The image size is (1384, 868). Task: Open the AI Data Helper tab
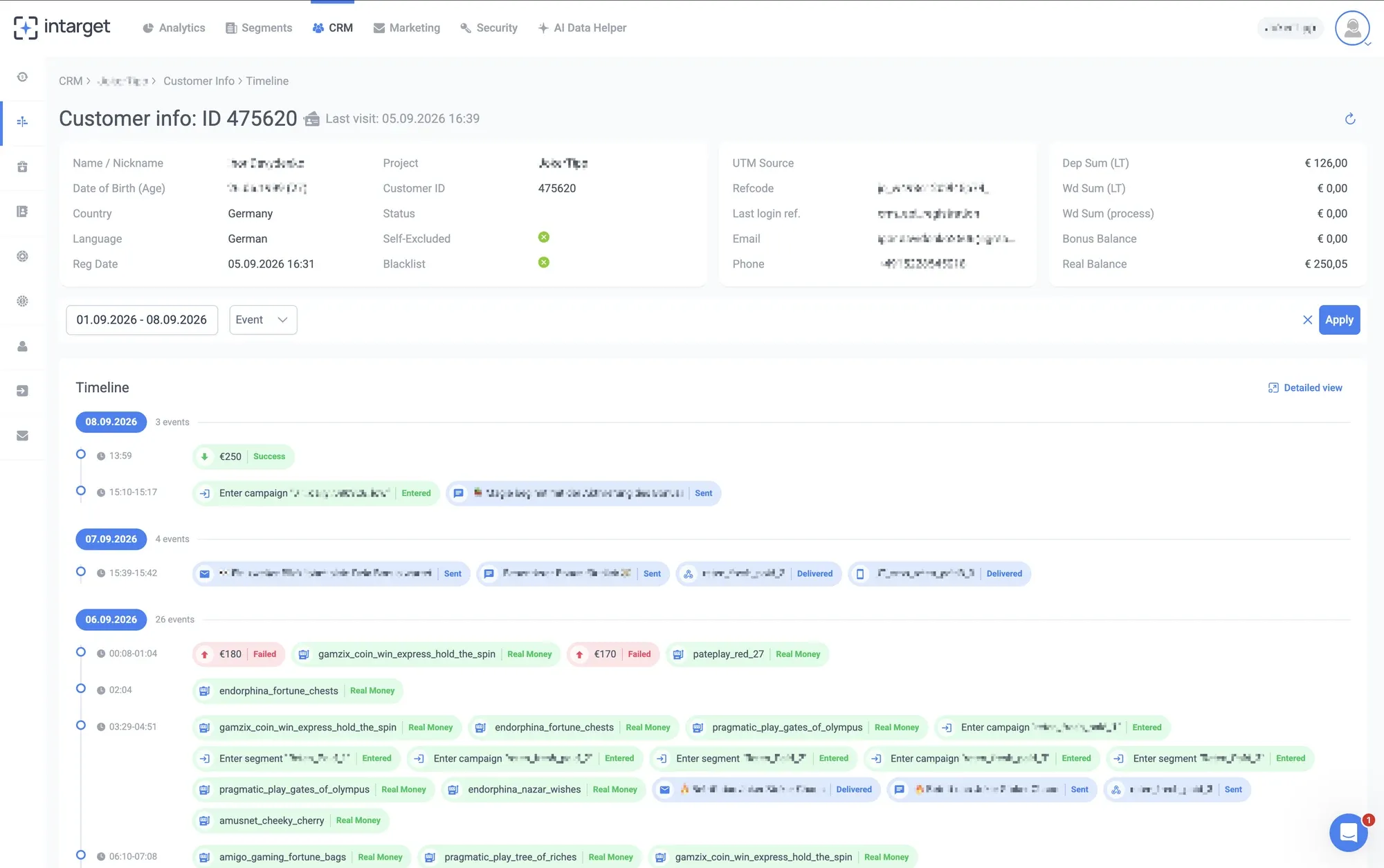582,28
